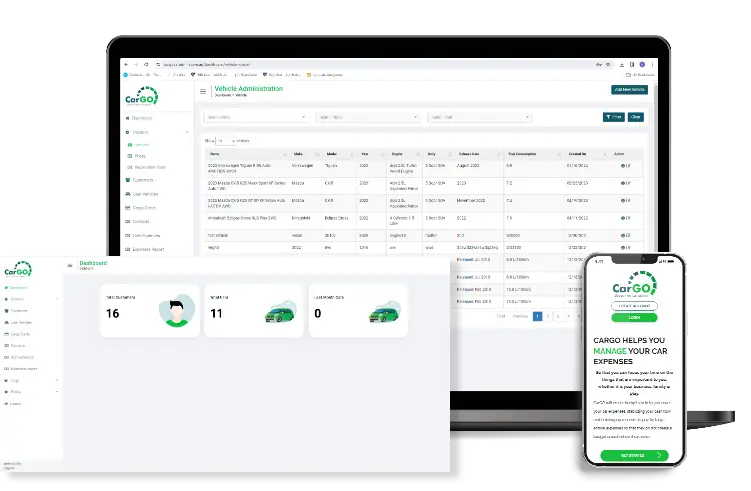Screen dimensions: 751x491
Task: Click the Add New Vehicle button
Action: click(x=629, y=90)
